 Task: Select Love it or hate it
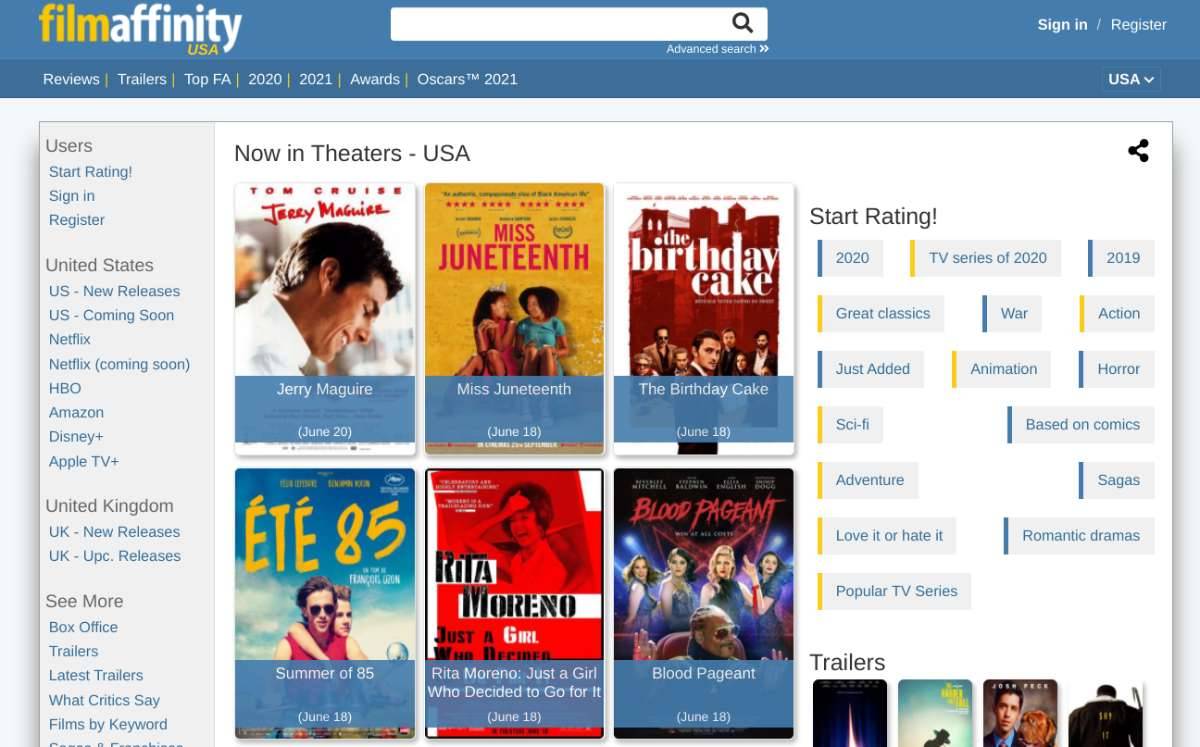click(x=888, y=535)
